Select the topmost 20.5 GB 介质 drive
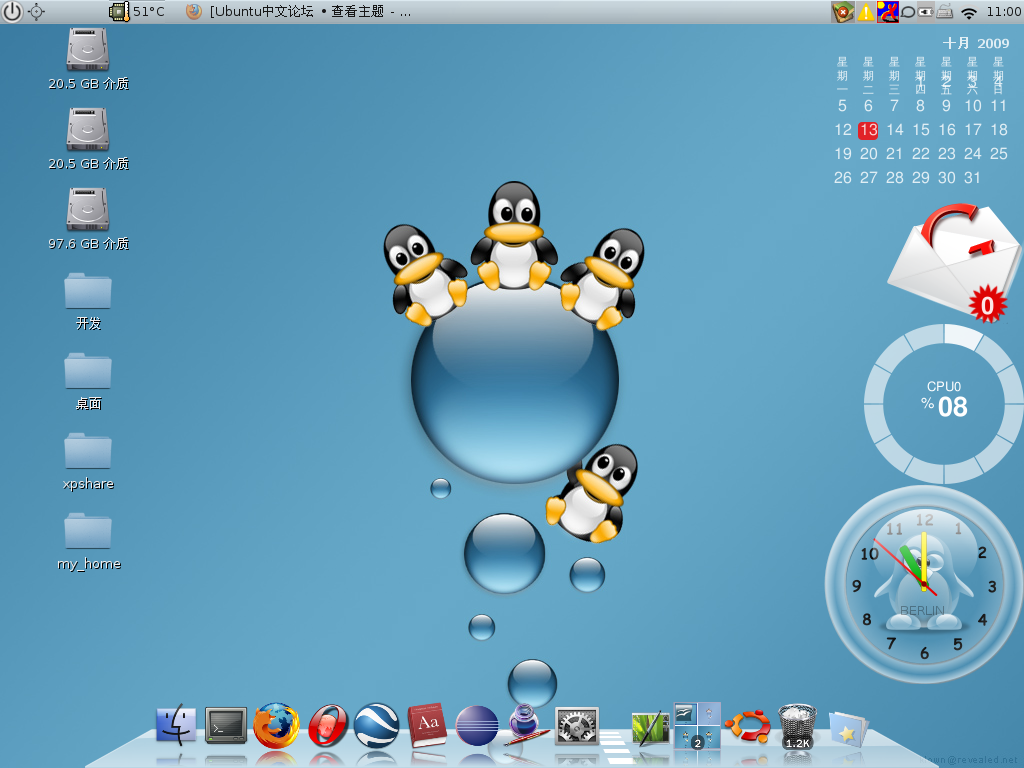 (88, 59)
